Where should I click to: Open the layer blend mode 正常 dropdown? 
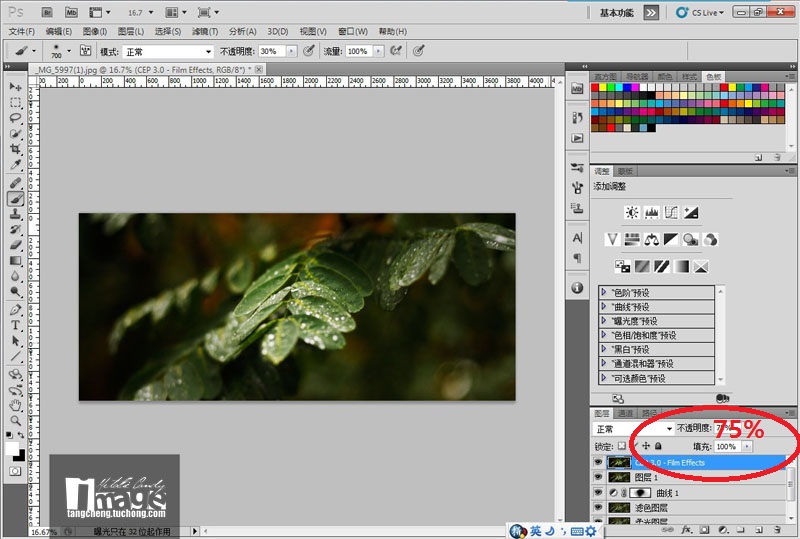point(634,429)
